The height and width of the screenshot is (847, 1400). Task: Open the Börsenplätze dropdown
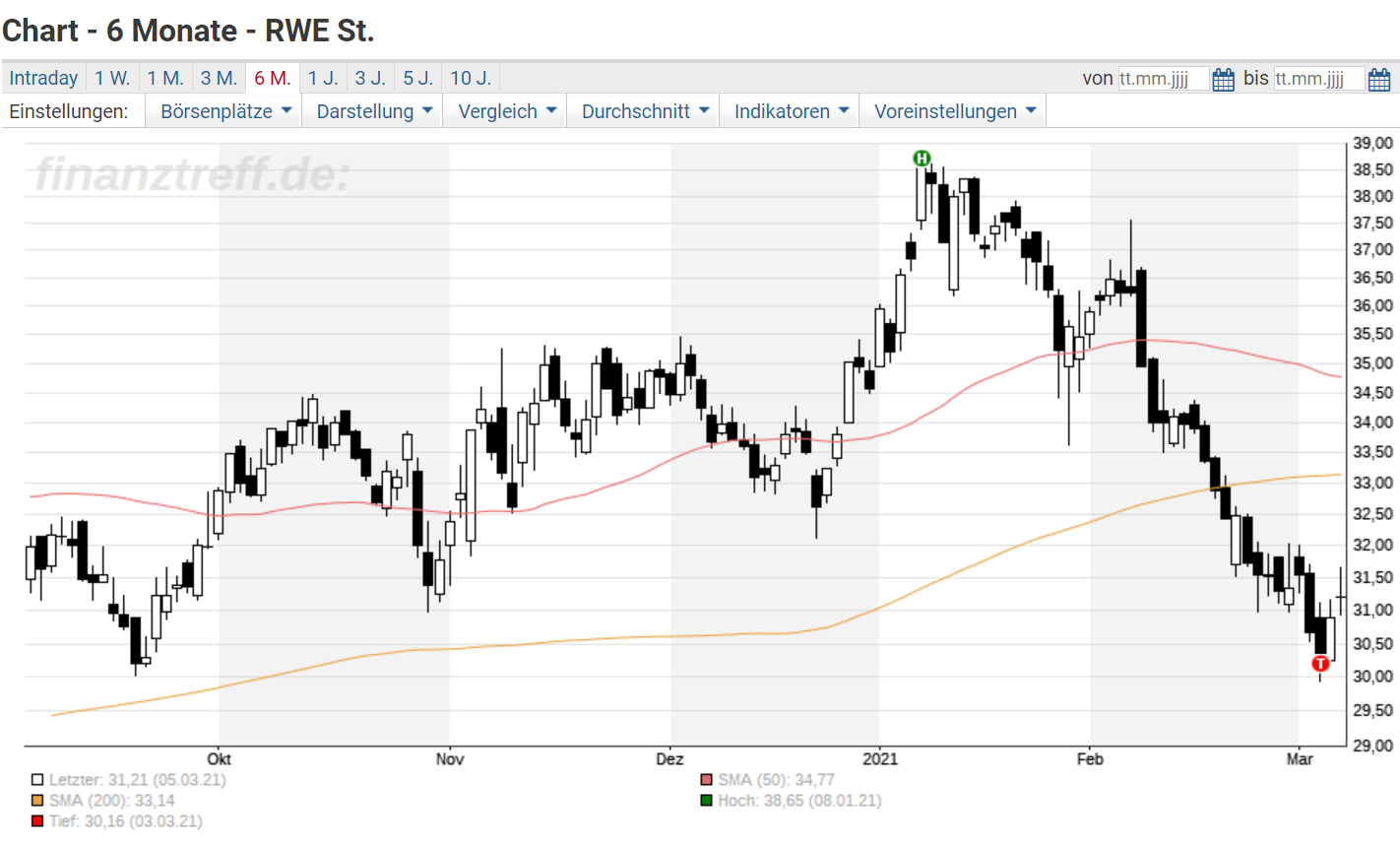coord(225,111)
